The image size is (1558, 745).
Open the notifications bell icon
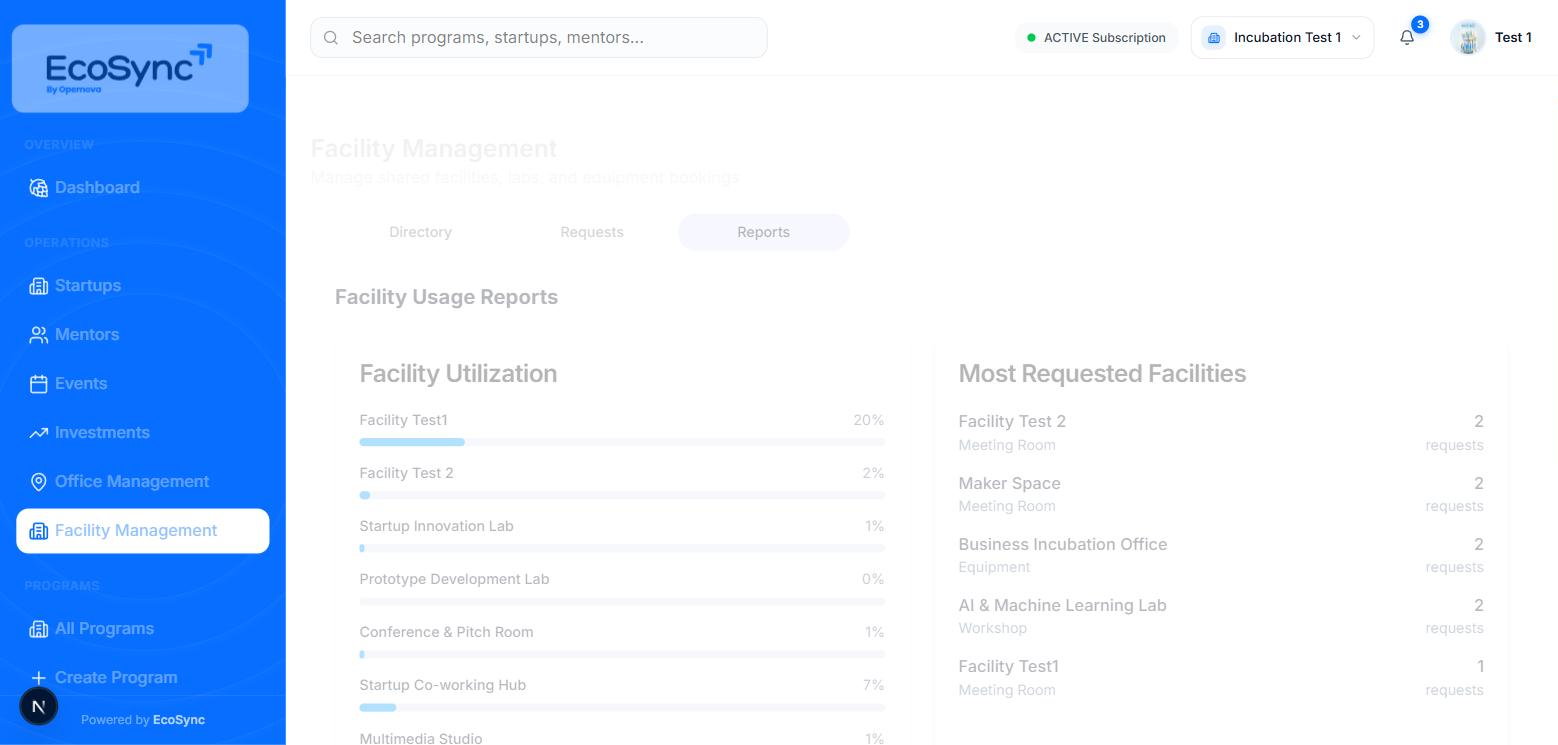click(x=1407, y=38)
